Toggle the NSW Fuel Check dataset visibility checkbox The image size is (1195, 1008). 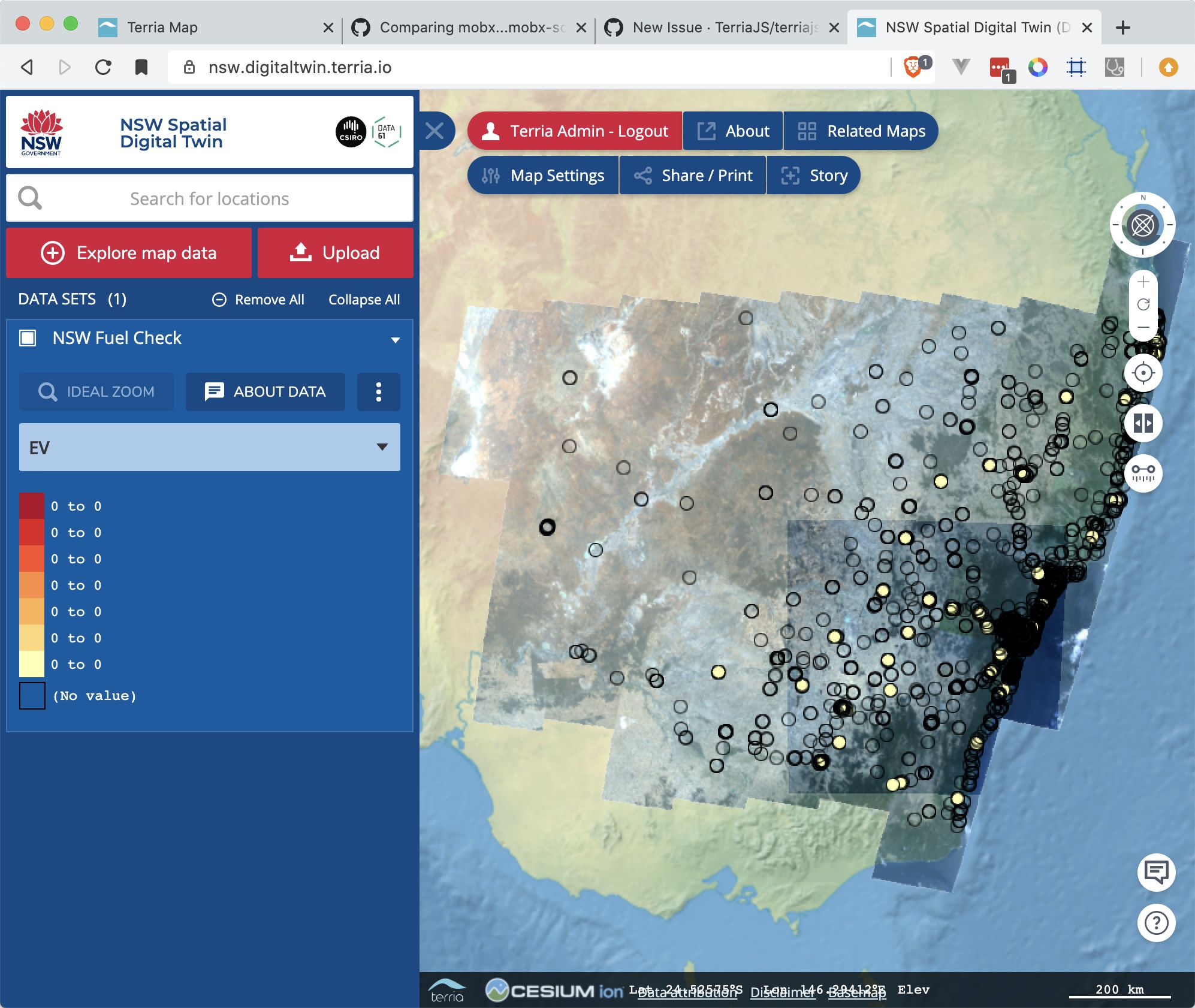pos(28,337)
